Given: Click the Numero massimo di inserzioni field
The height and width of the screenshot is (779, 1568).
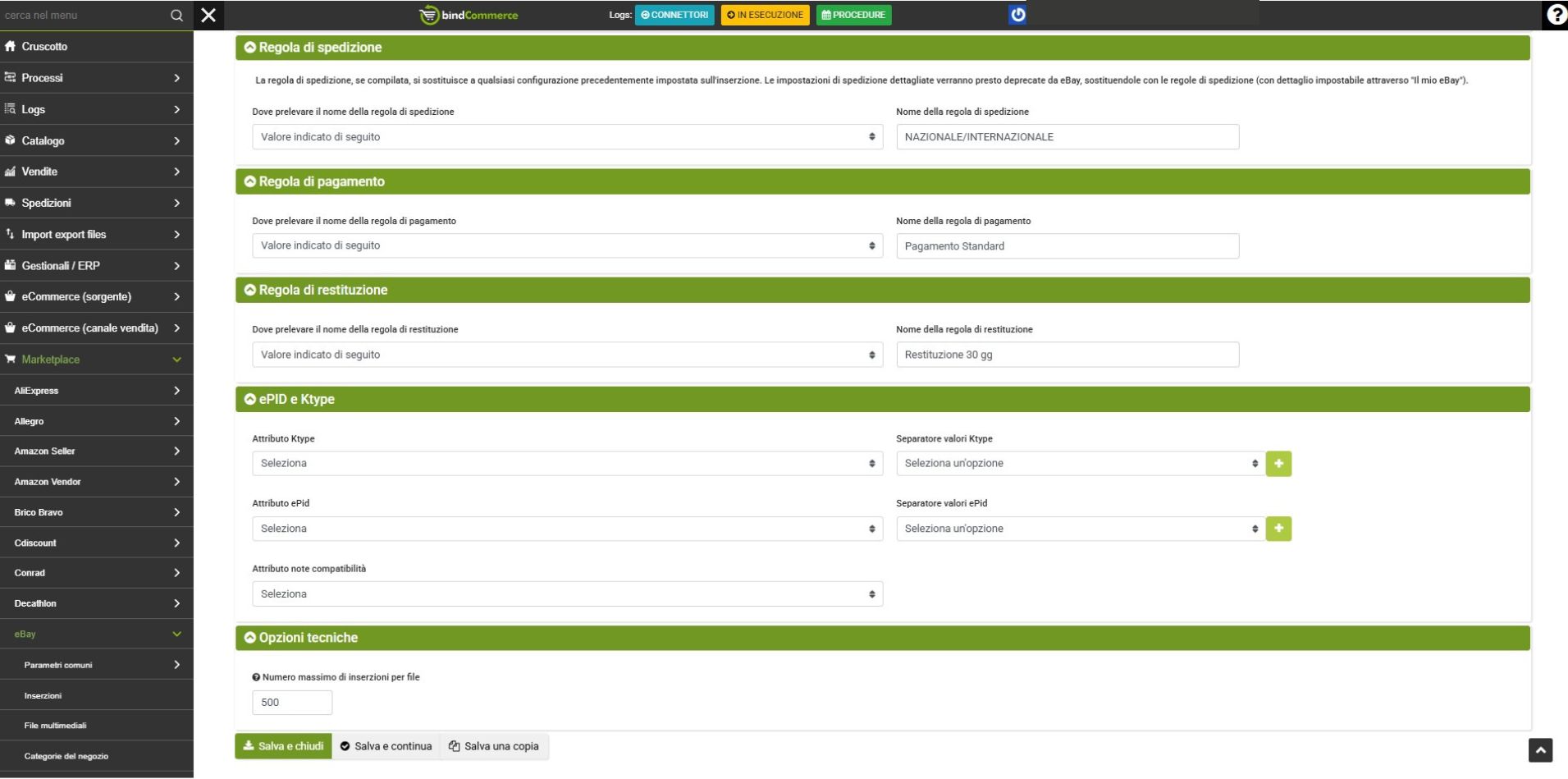Looking at the screenshot, I should point(292,703).
